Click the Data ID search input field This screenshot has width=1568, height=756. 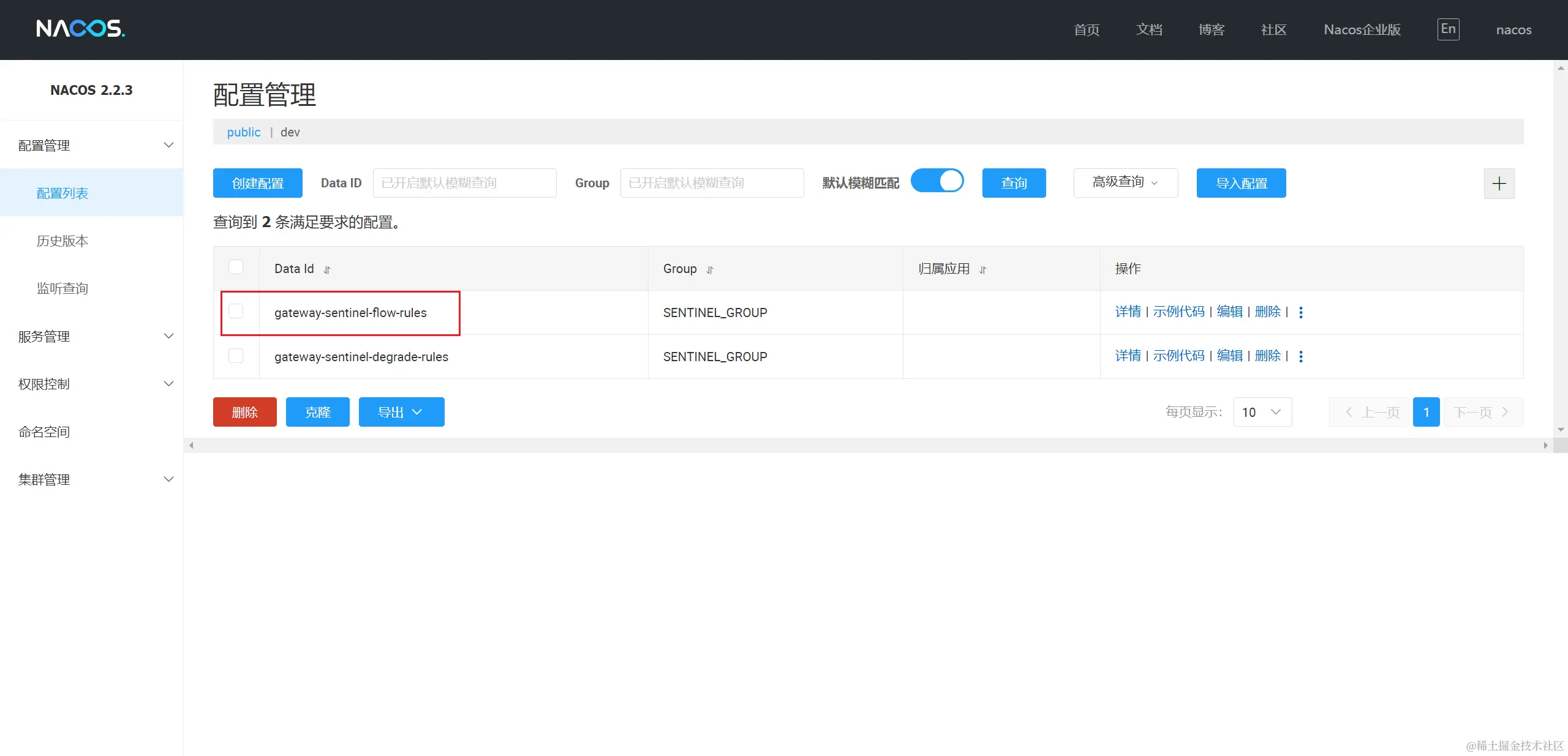tap(464, 183)
